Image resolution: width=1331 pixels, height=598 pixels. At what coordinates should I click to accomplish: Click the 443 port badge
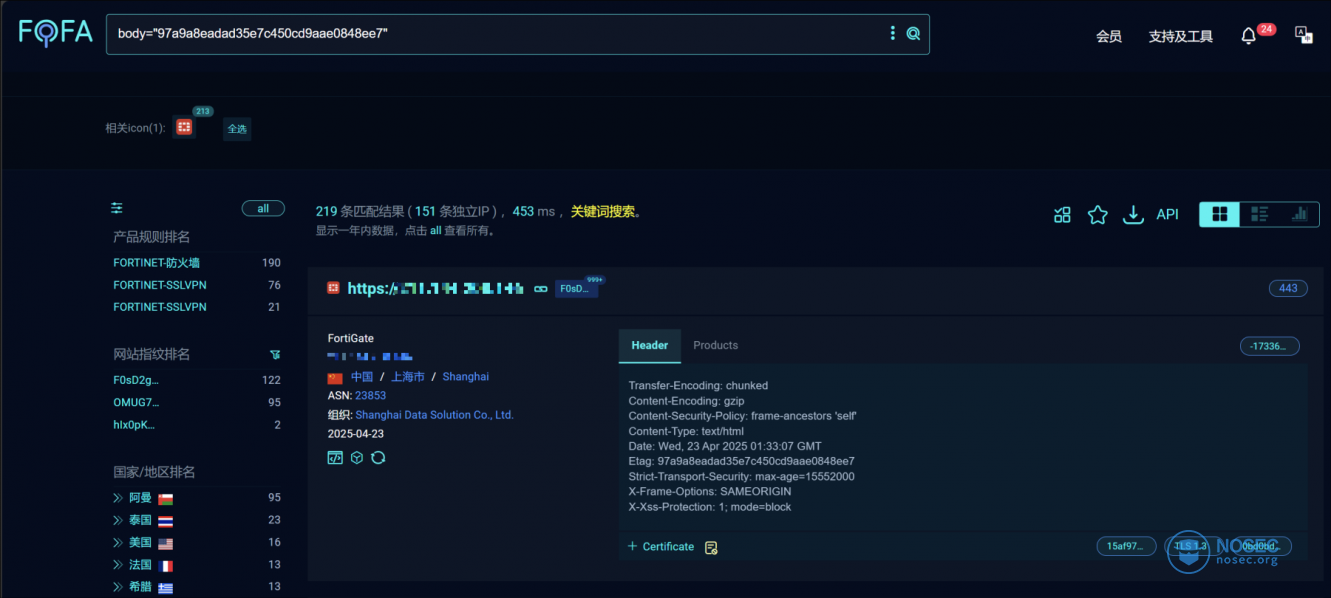coord(1288,288)
